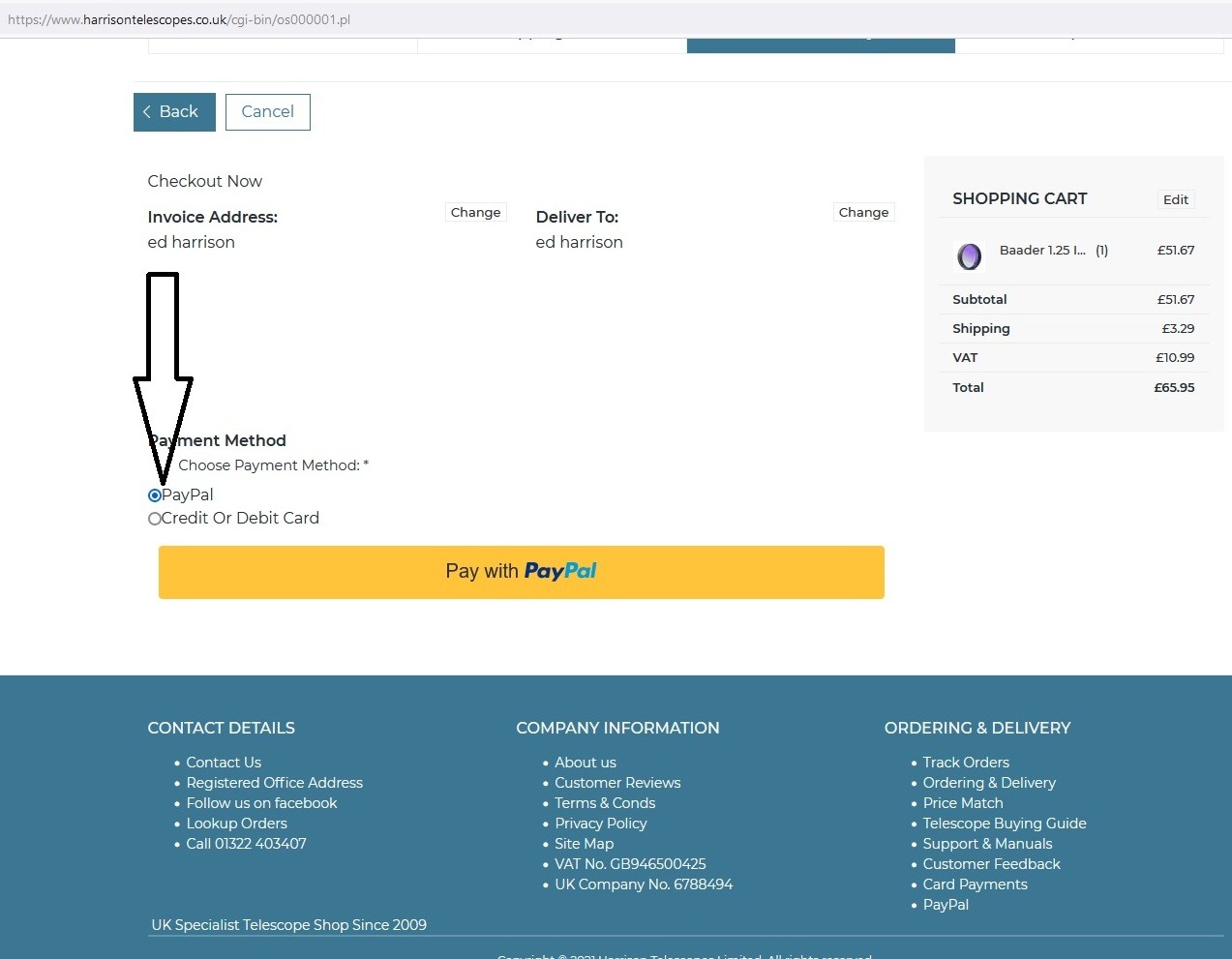Select the PayPal radio button
This screenshot has height=959, width=1232.
[155, 495]
